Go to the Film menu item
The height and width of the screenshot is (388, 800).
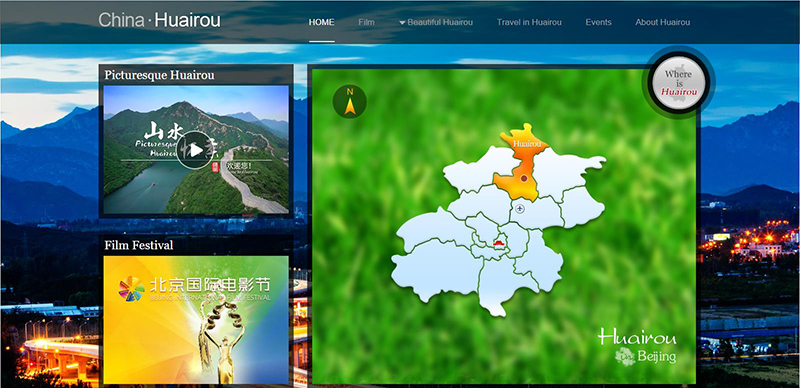click(366, 22)
